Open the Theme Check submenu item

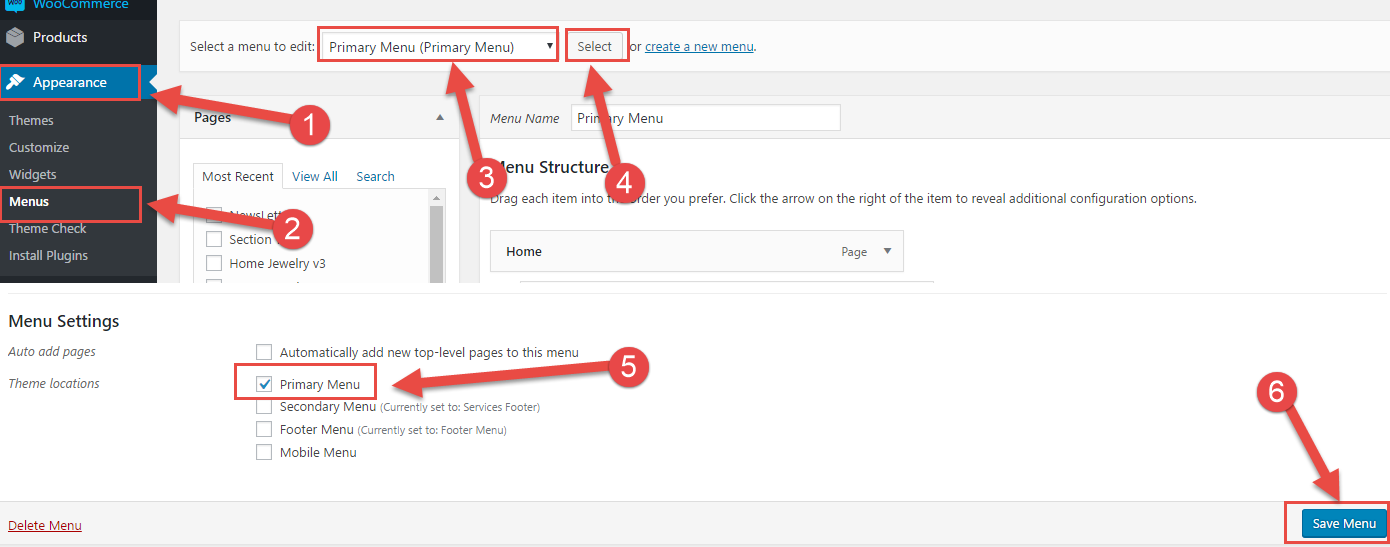point(48,228)
